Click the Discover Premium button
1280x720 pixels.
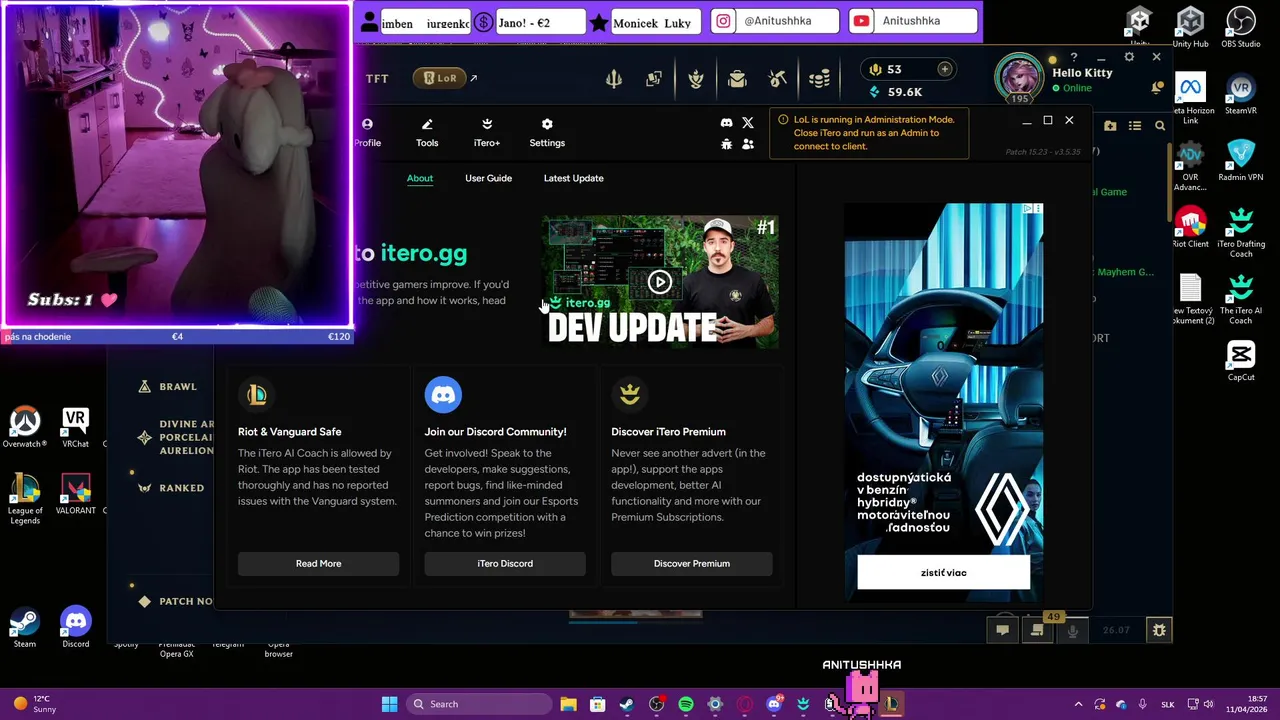click(x=692, y=563)
